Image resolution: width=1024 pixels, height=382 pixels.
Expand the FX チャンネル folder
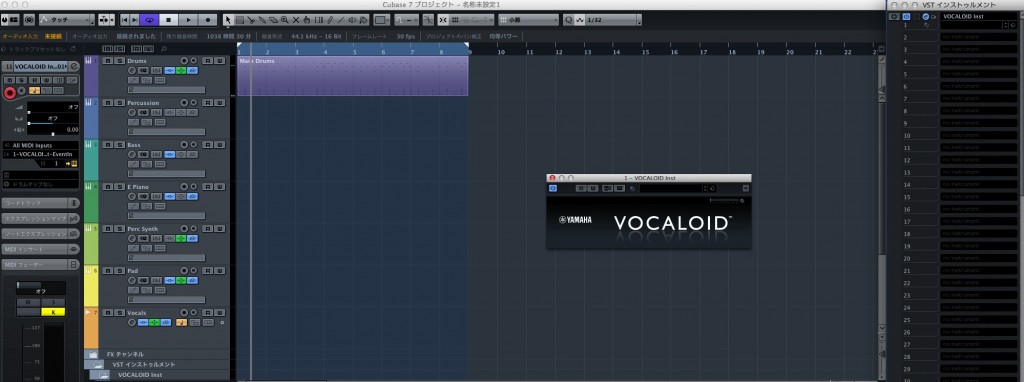[93, 354]
